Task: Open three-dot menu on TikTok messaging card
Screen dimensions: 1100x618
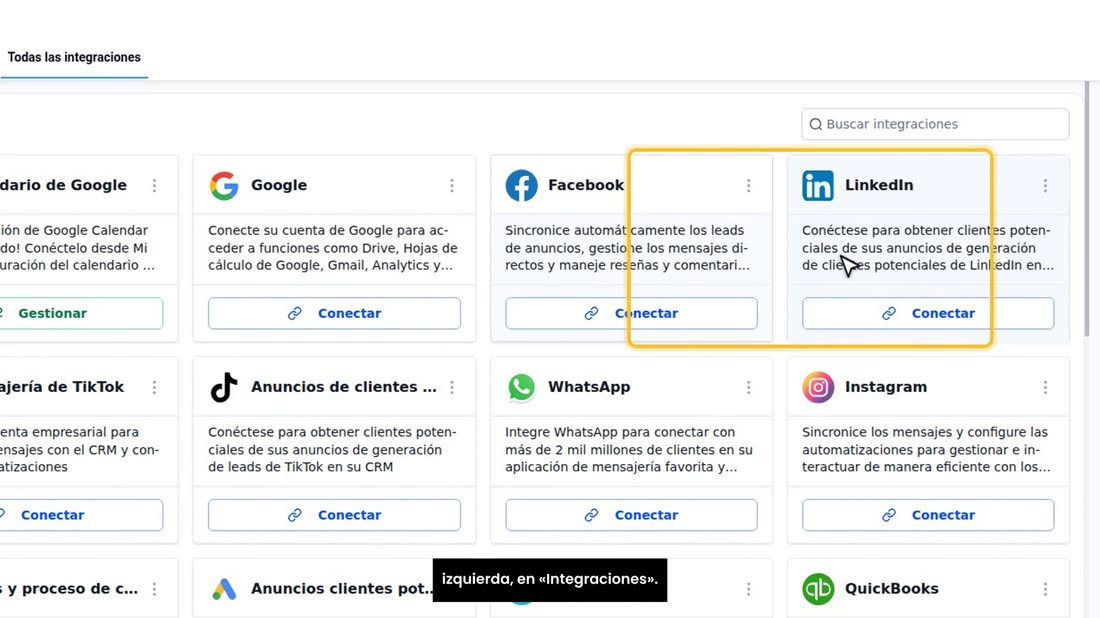Action: pyautogui.click(x=154, y=387)
